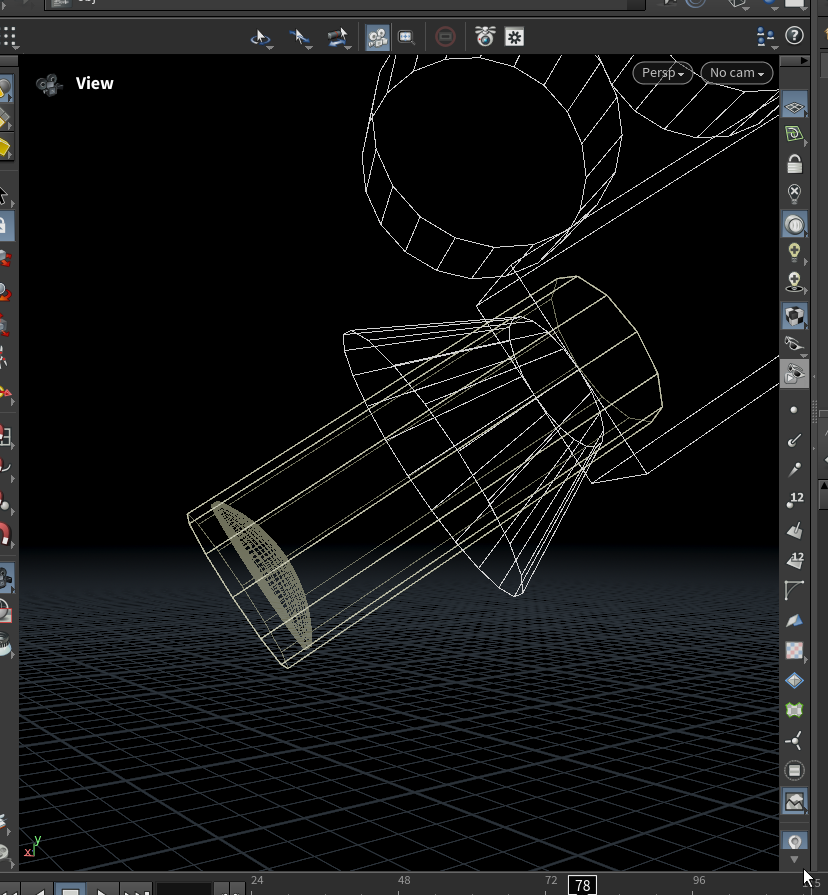Click the render region tool icon
Image resolution: width=828 pixels, height=895 pixels.
[x=407, y=38]
